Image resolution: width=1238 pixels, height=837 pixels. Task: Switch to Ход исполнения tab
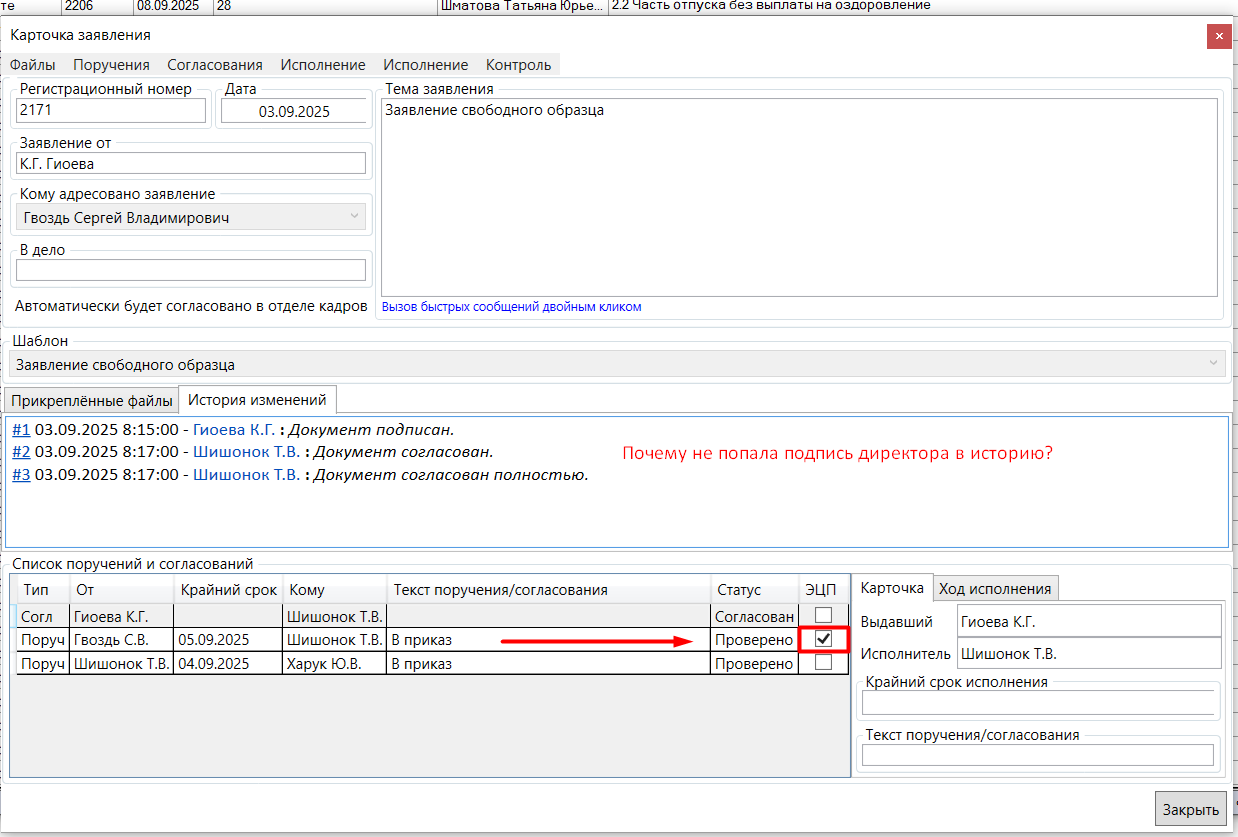point(995,589)
